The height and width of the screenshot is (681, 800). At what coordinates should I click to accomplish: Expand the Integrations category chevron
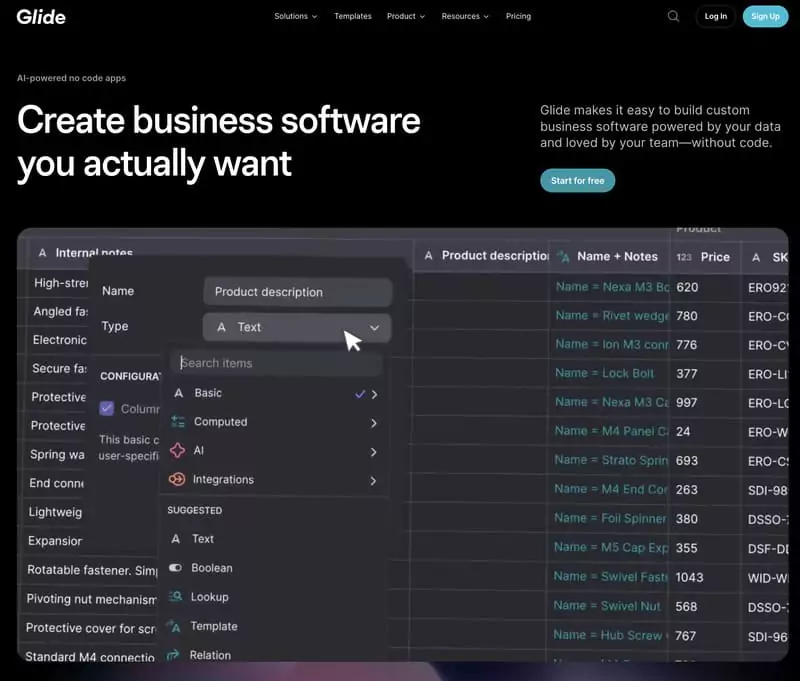coord(373,481)
